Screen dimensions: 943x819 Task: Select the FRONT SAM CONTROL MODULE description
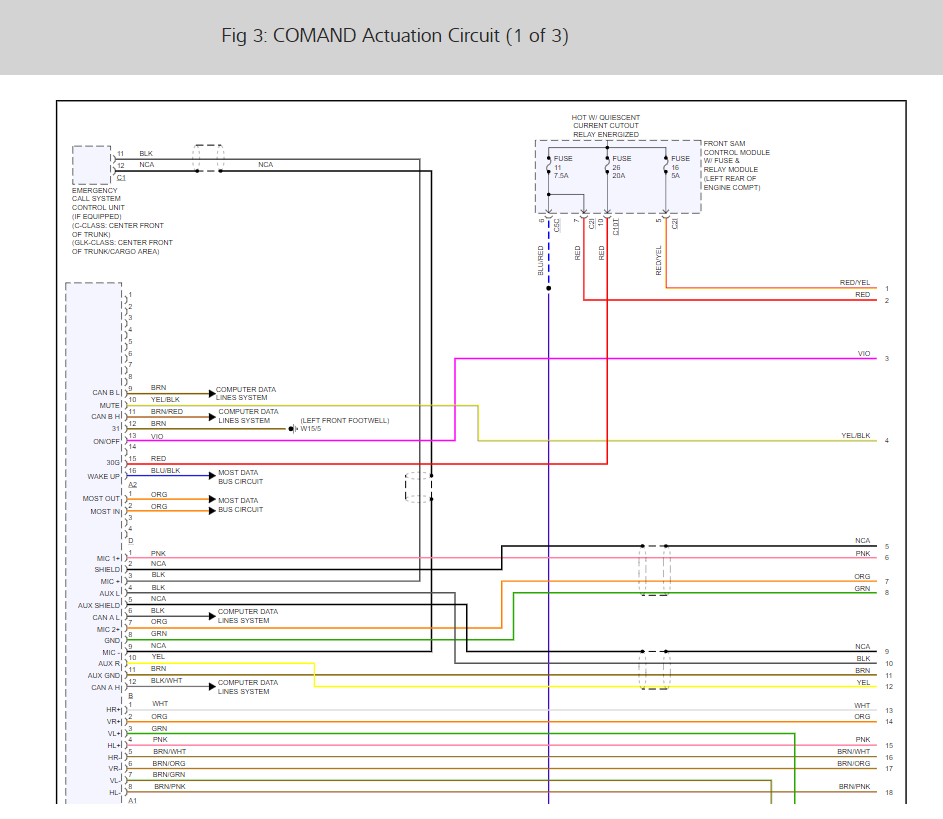coord(736,165)
